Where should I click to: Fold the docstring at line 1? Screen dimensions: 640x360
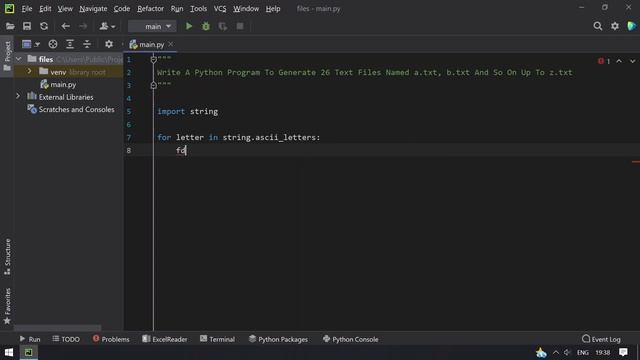[x=153, y=60]
